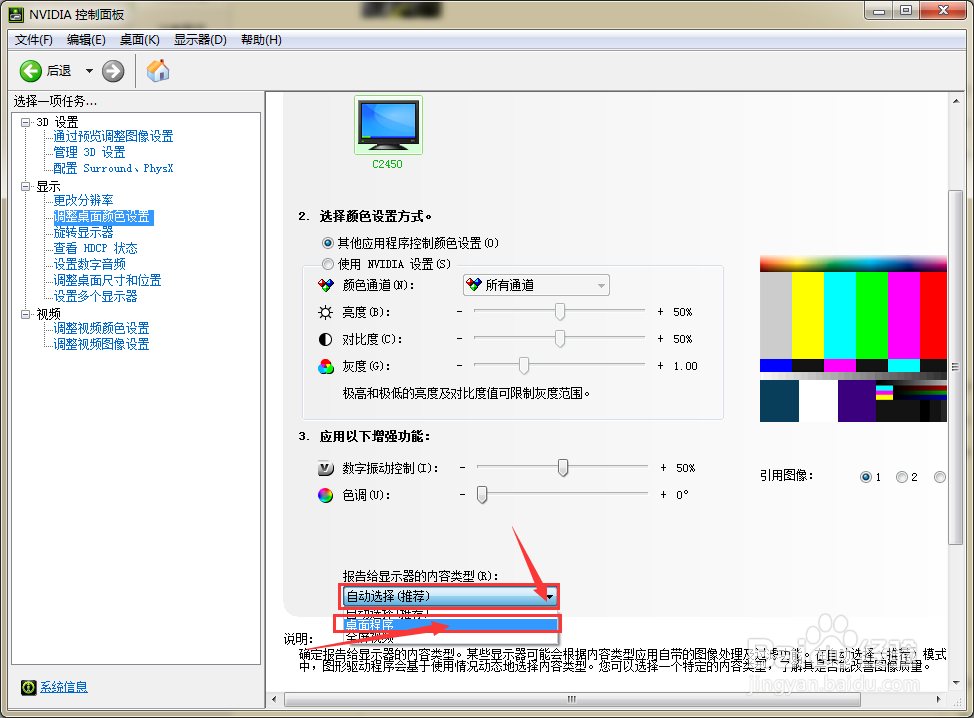Choose reference image 1 radio button
This screenshot has height=718, width=974.
865,477
